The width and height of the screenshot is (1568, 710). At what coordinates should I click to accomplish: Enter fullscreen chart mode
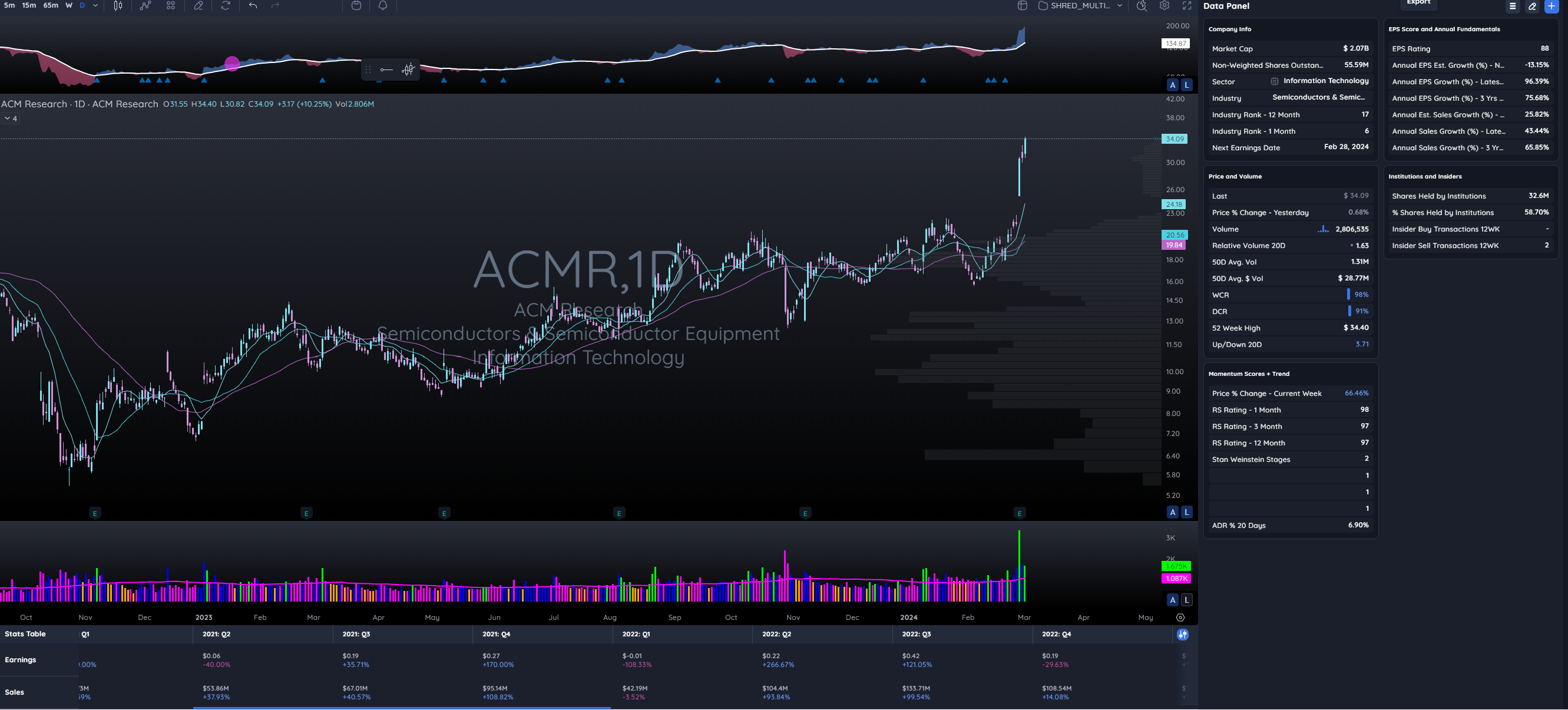[1186, 5]
